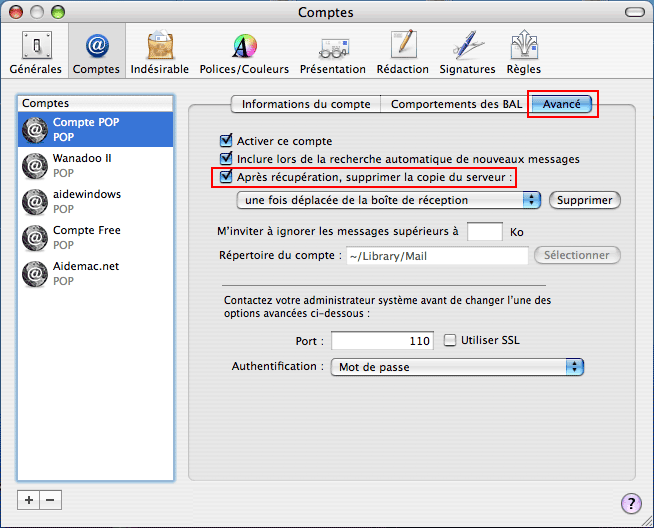The width and height of the screenshot is (654, 528).
Task: Add a new account with plus button
Action: (x=29, y=500)
